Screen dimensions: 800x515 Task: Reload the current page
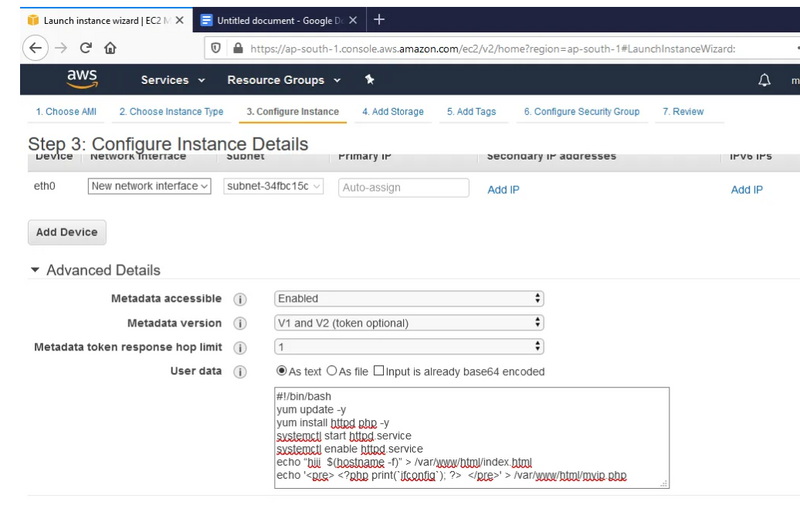[x=85, y=48]
